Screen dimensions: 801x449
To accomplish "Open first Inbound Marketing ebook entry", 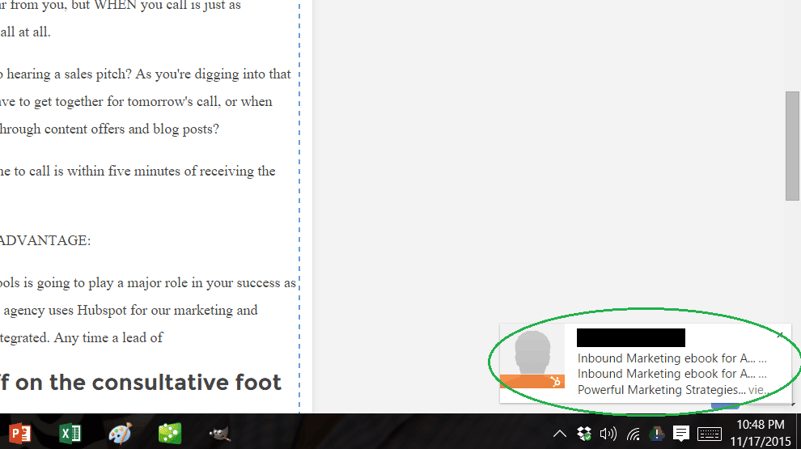I will 666,358.
